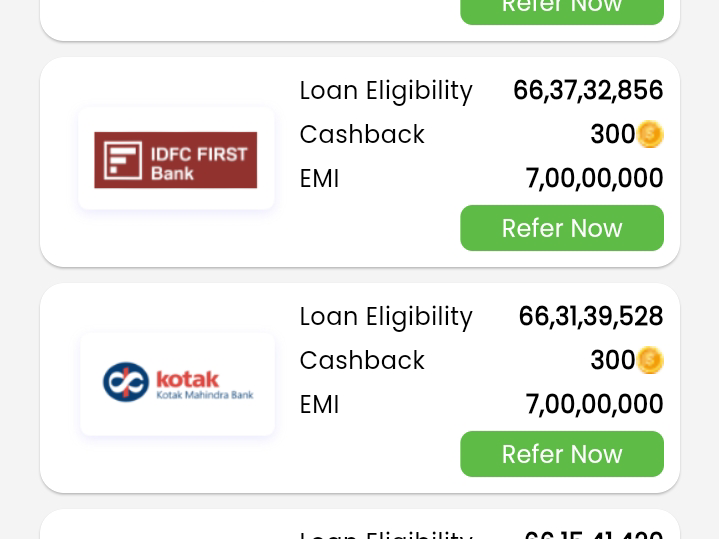Select loan eligibility amount 66,37,32,856
Screen dimensions: 719x539
point(588,91)
